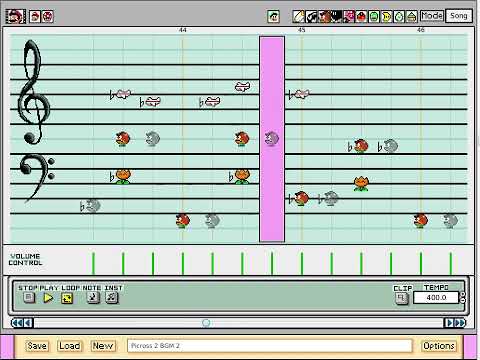The image size is (480, 360).
Task: Select the small Mario mushroom icon
Action: pyautogui.click(x=35, y=16)
